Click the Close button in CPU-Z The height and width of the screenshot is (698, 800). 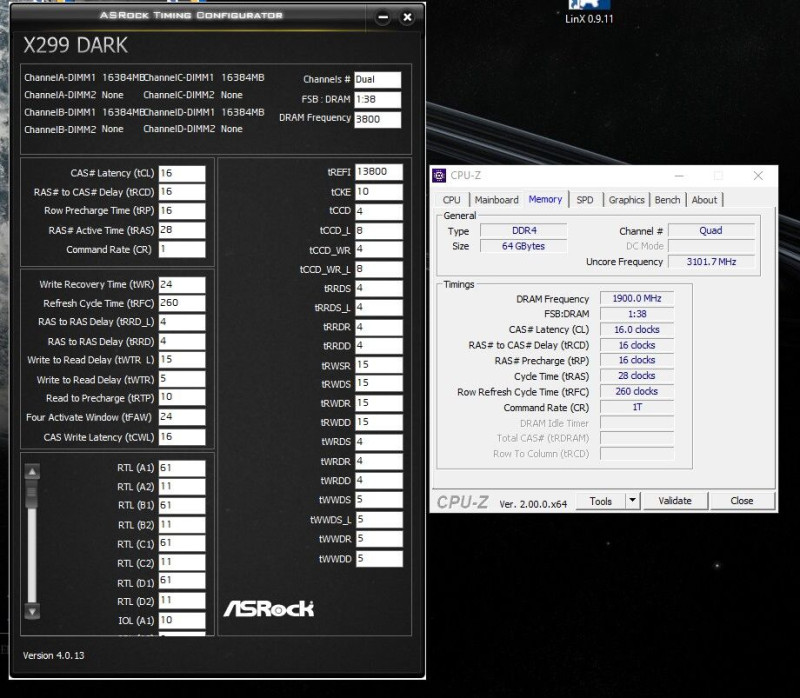coord(742,501)
